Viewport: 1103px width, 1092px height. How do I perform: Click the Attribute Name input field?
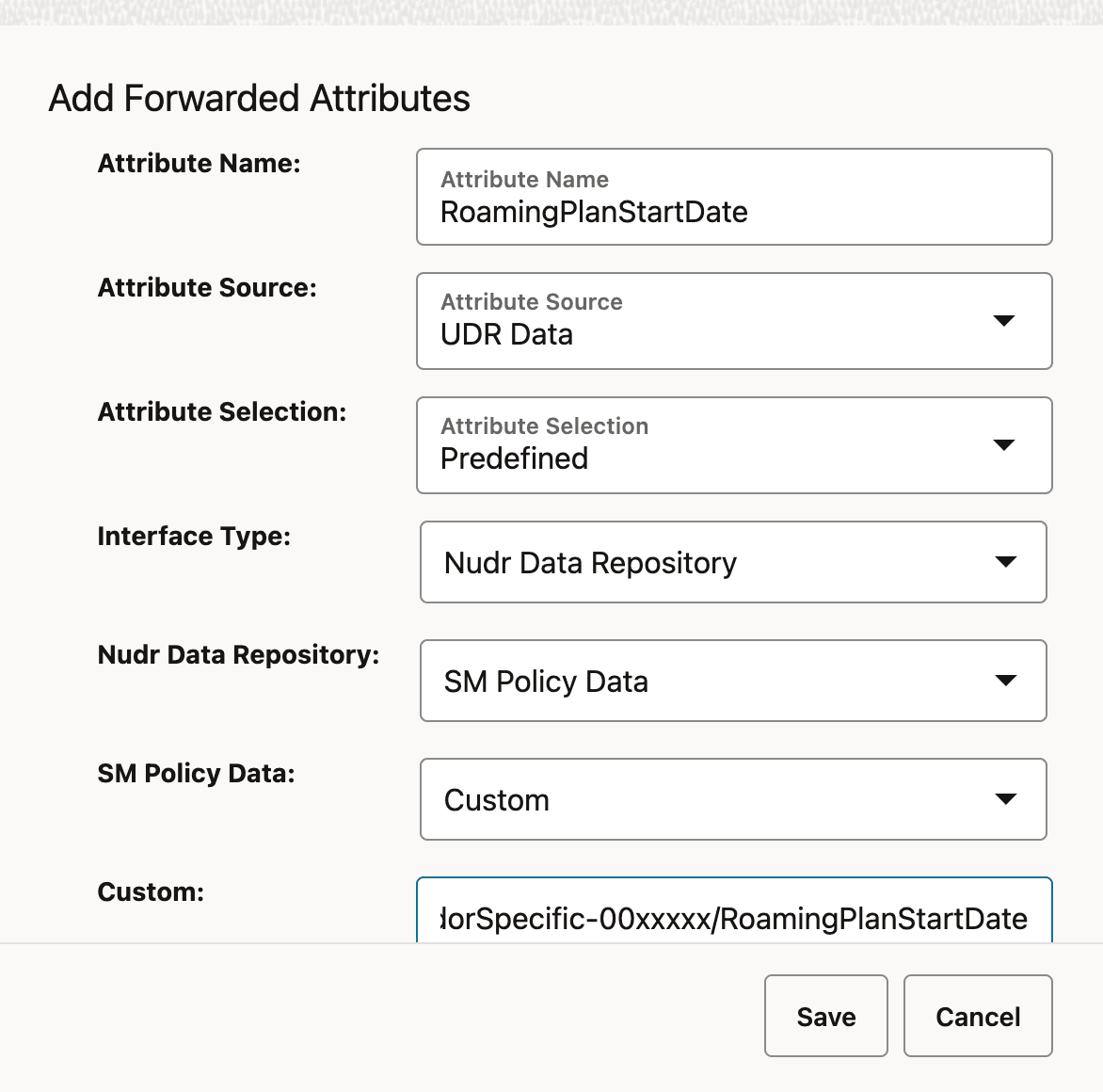pos(734,197)
